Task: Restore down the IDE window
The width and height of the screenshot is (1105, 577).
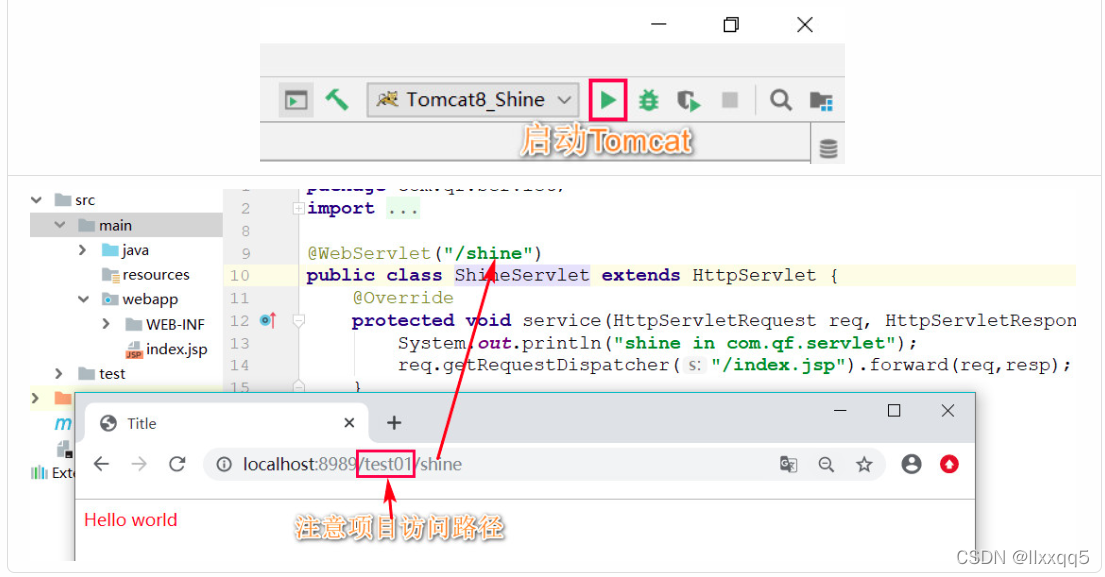Action: (x=731, y=25)
